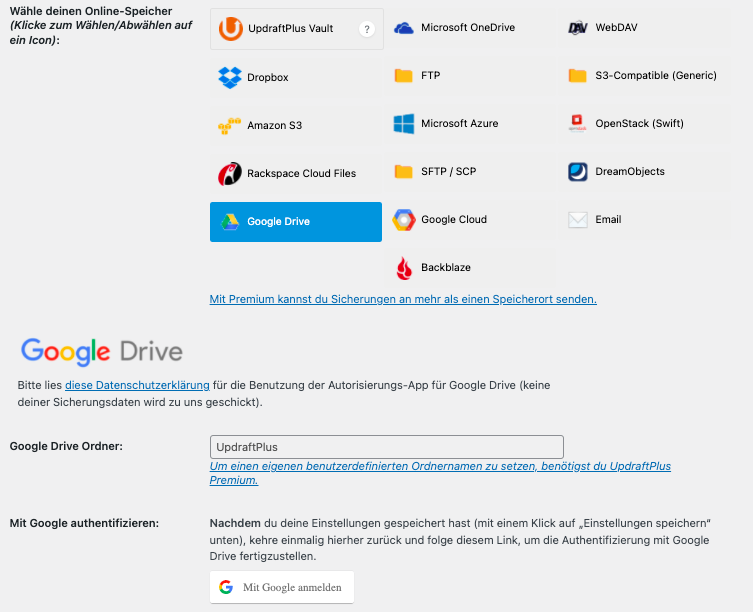Deselect the highlighted Google Drive option
This screenshot has width=753, height=612.
(x=296, y=222)
